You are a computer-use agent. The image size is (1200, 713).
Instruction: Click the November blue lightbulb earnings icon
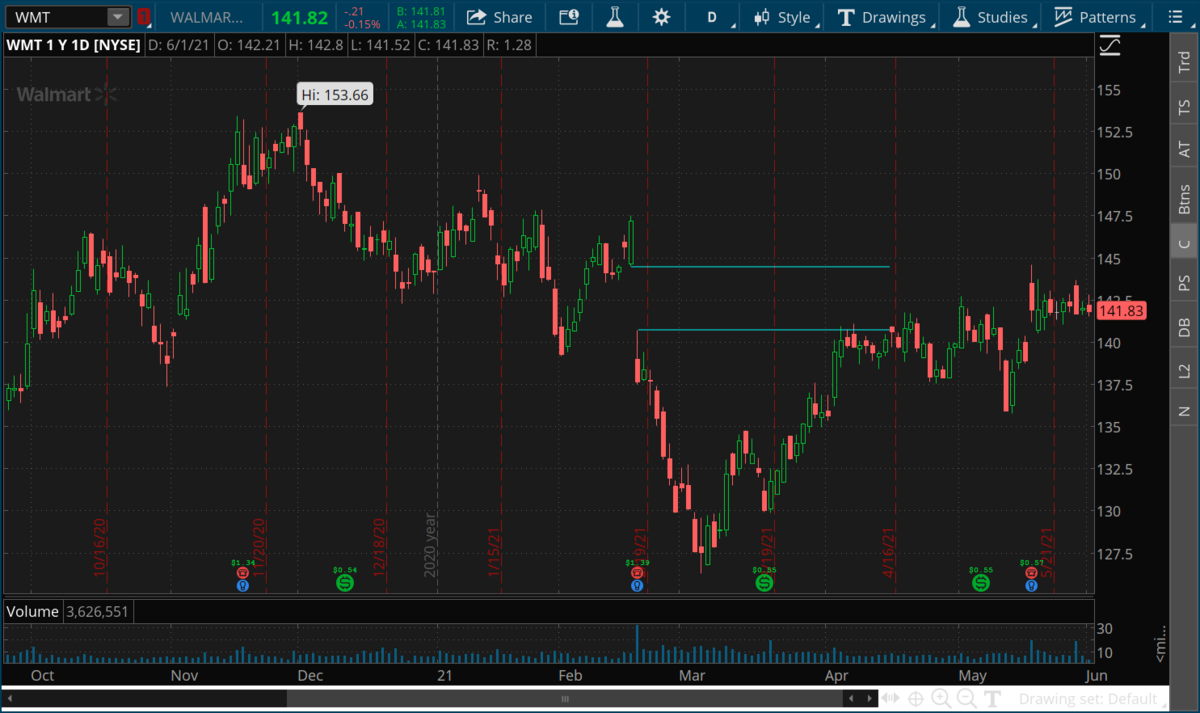[243, 586]
